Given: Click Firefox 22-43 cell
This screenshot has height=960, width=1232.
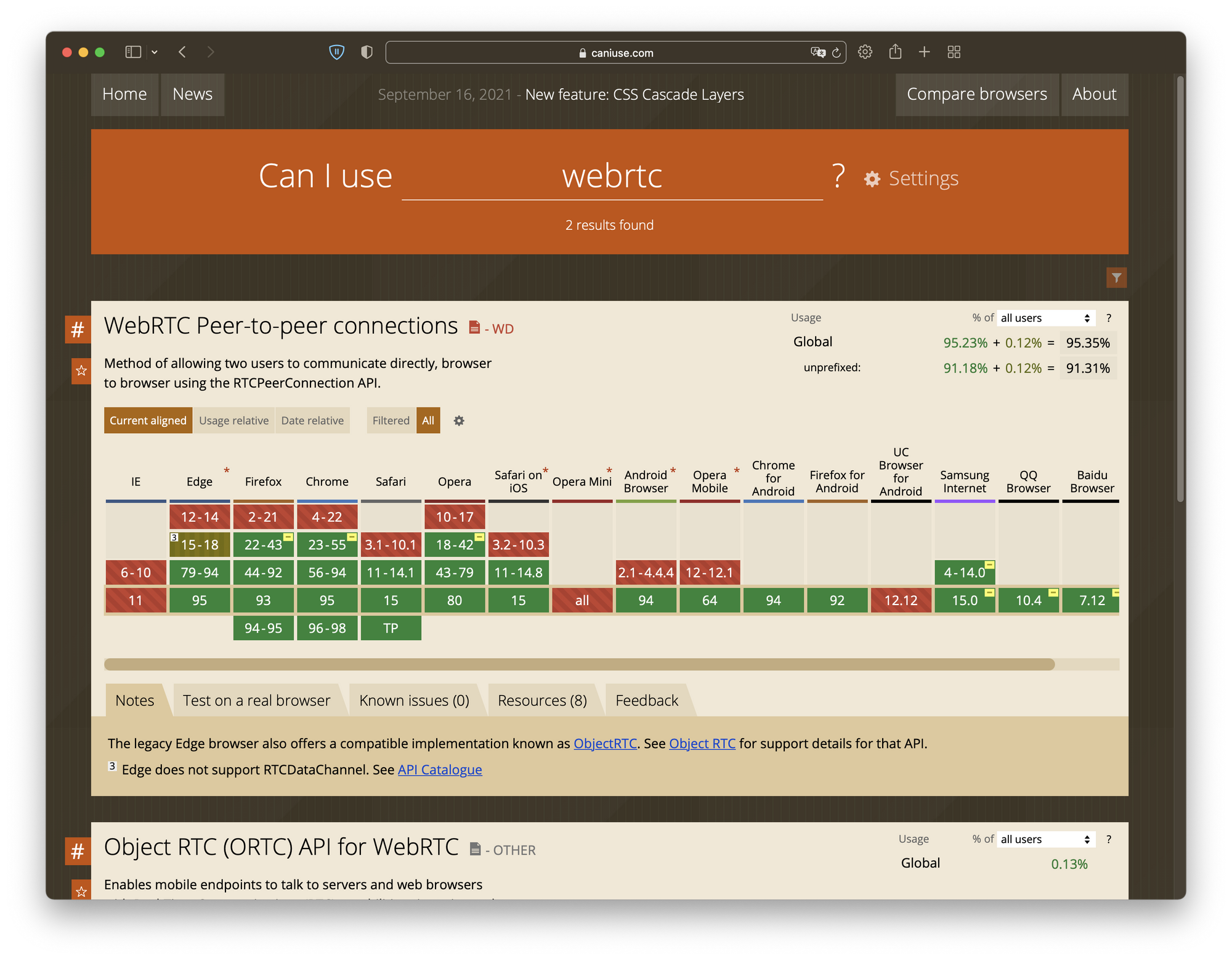Looking at the screenshot, I should [x=263, y=545].
